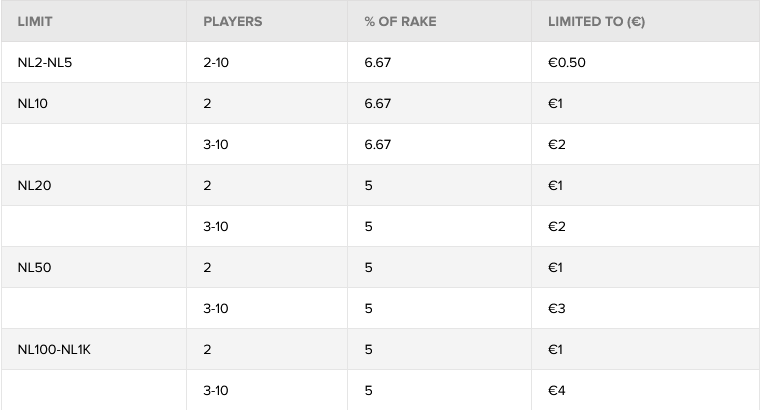Click the players value 2 in NL50 row
Viewport: 761px width, 410px height.
(x=207, y=267)
